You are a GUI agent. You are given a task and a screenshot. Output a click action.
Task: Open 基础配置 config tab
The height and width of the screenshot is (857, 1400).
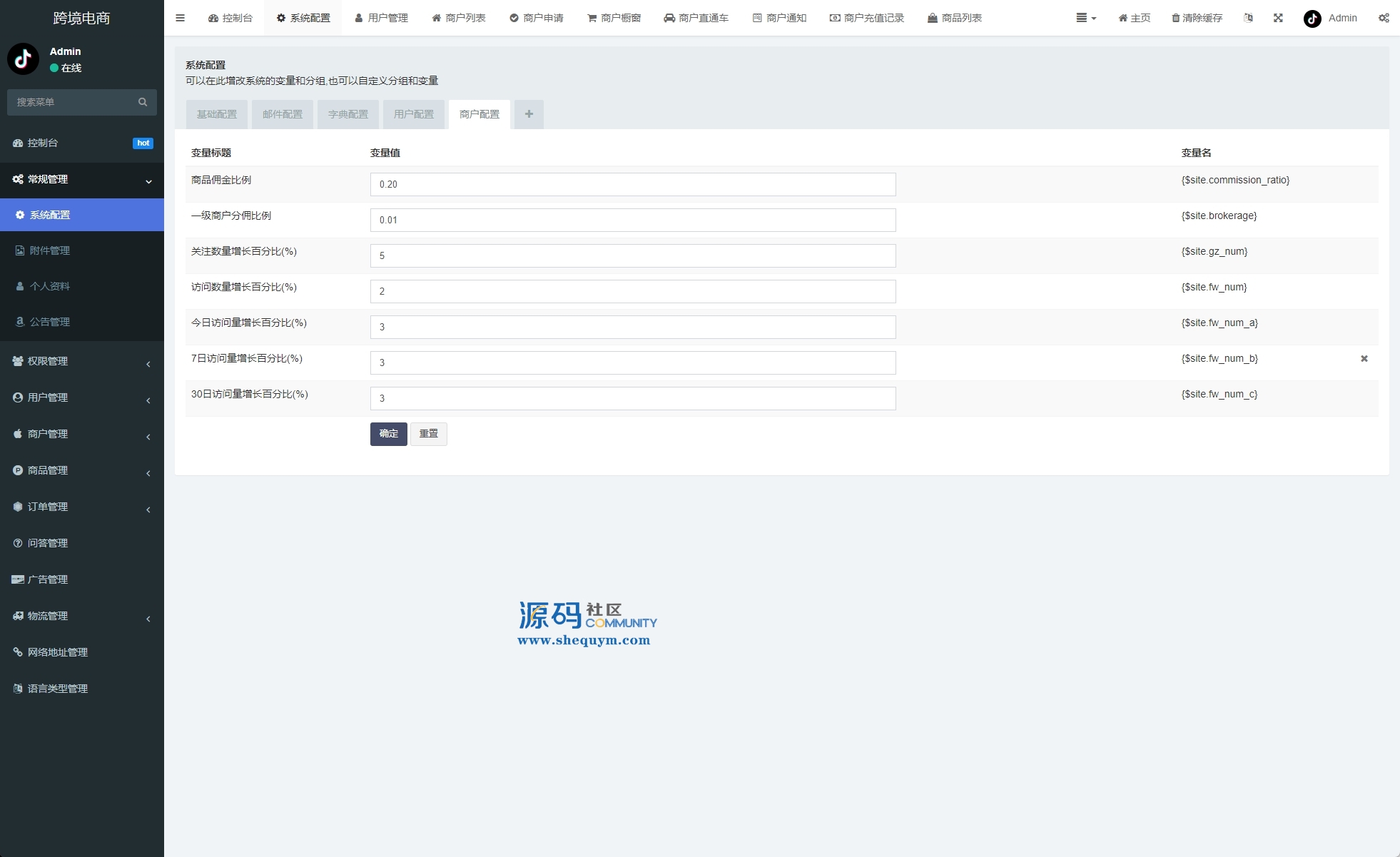click(217, 114)
